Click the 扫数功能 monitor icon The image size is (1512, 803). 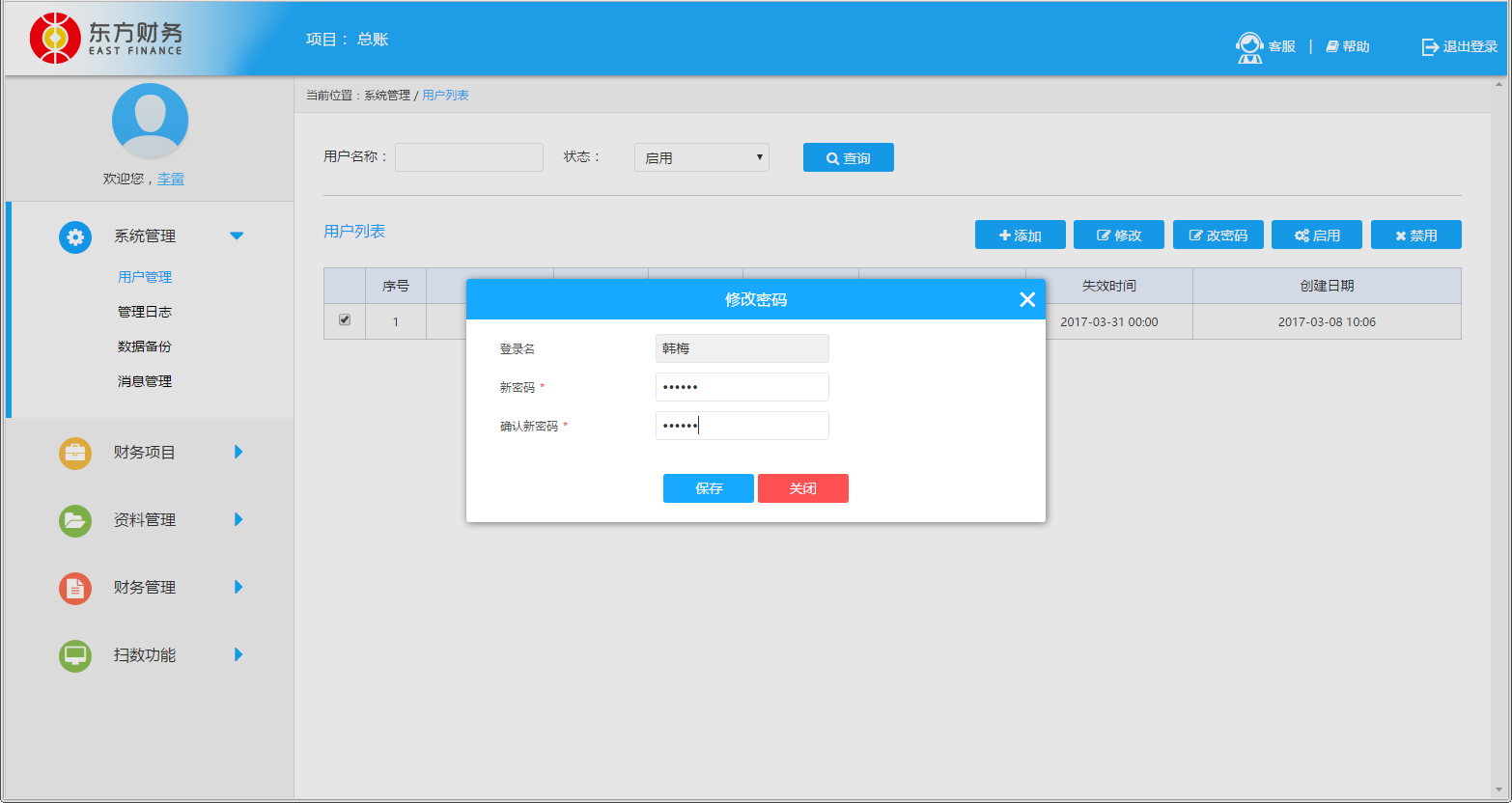point(75,655)
